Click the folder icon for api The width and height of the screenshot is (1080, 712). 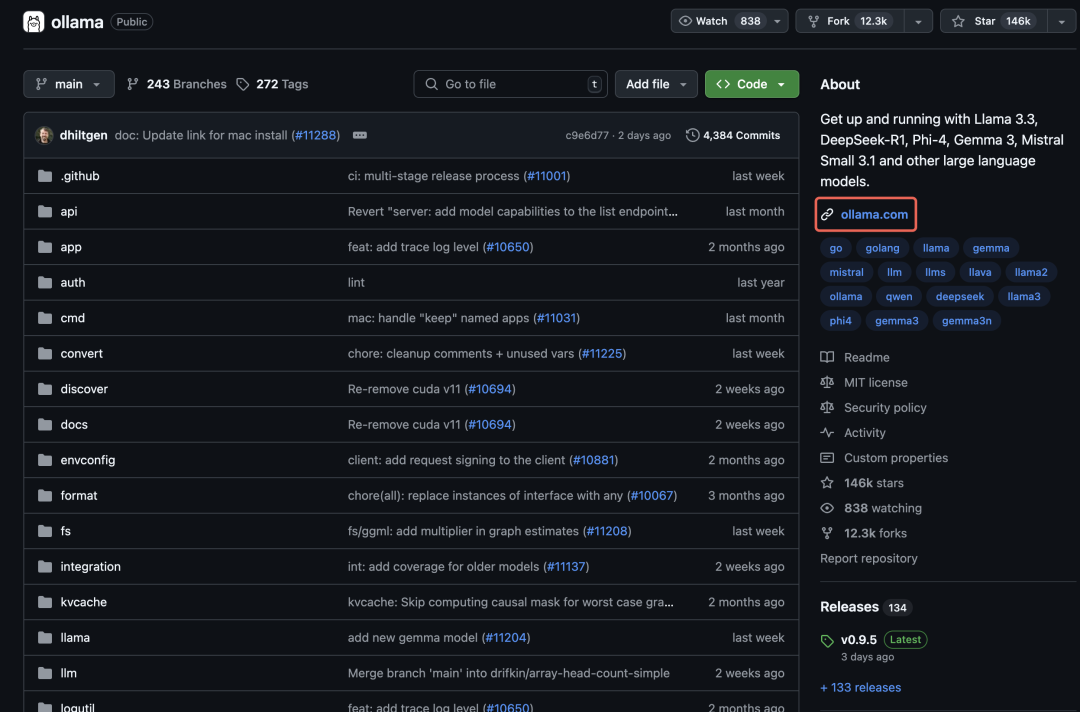tap(45, 211)
